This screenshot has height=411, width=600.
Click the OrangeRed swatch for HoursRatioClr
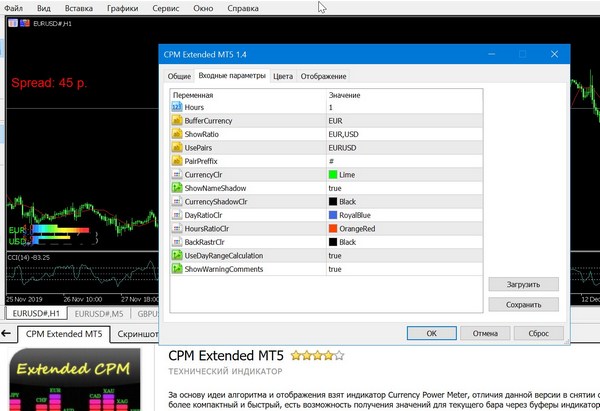[333, 228]
